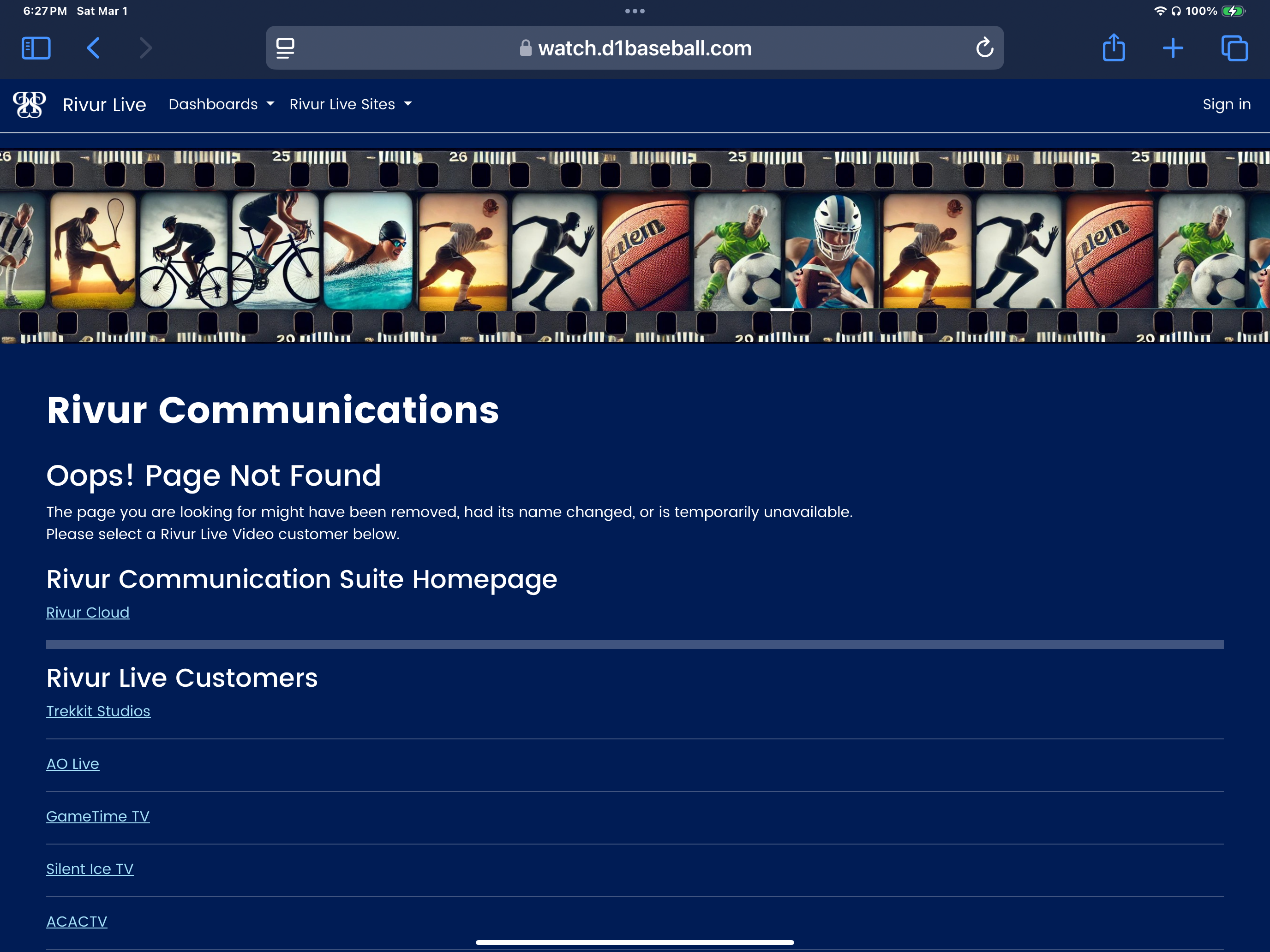
Task: Open the share sheet
Action: coord(1114,47)
